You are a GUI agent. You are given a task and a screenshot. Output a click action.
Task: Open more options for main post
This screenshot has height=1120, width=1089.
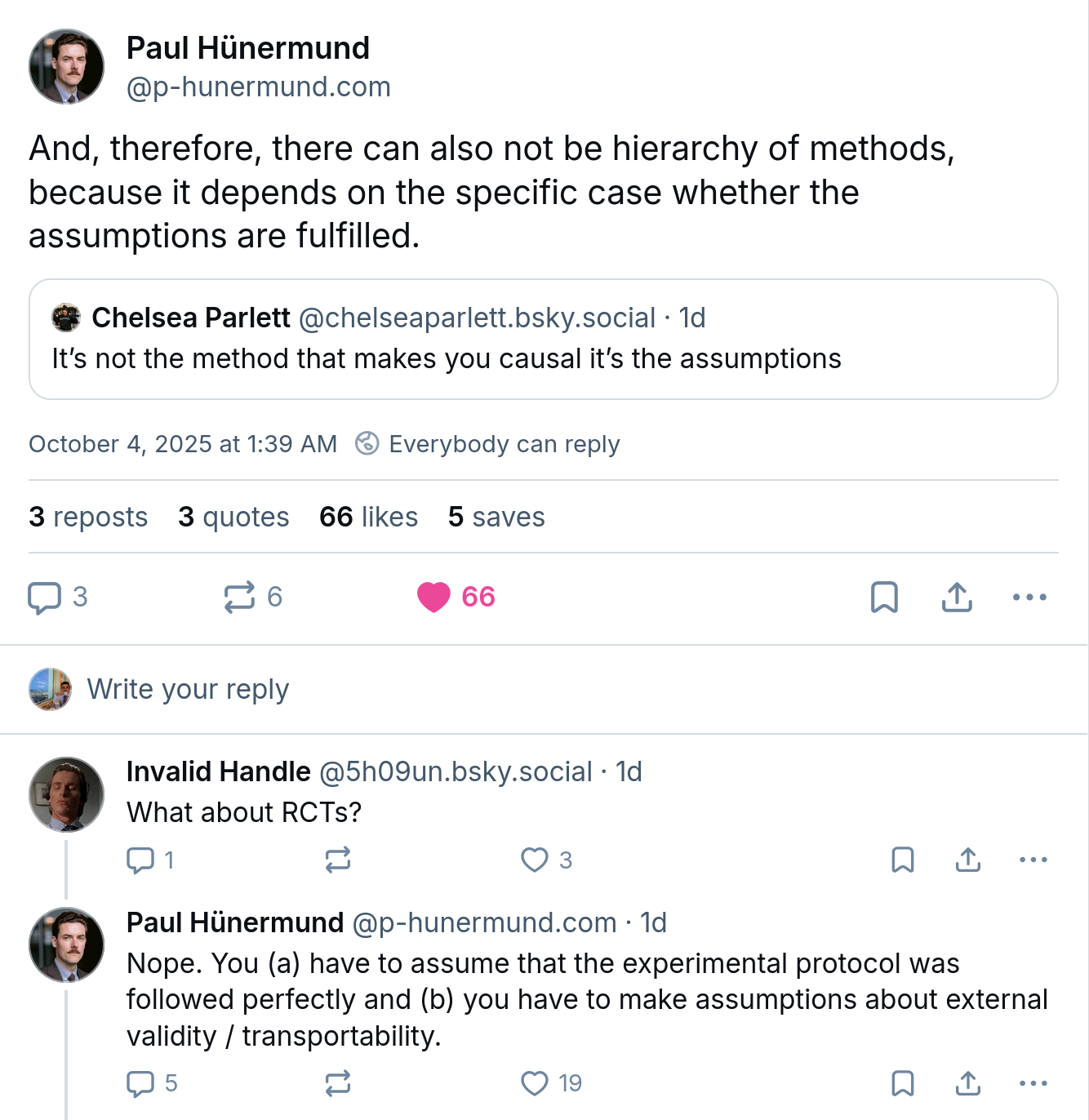coord(1029,597)
